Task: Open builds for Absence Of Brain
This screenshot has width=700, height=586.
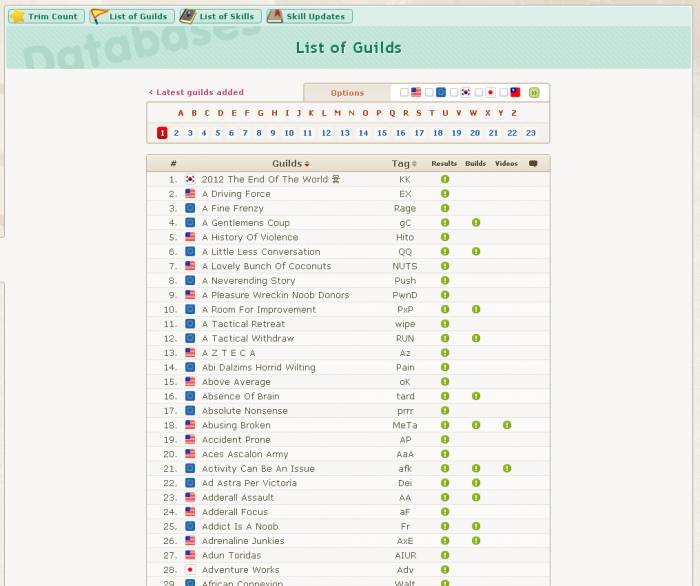Action: pos(476,396)
